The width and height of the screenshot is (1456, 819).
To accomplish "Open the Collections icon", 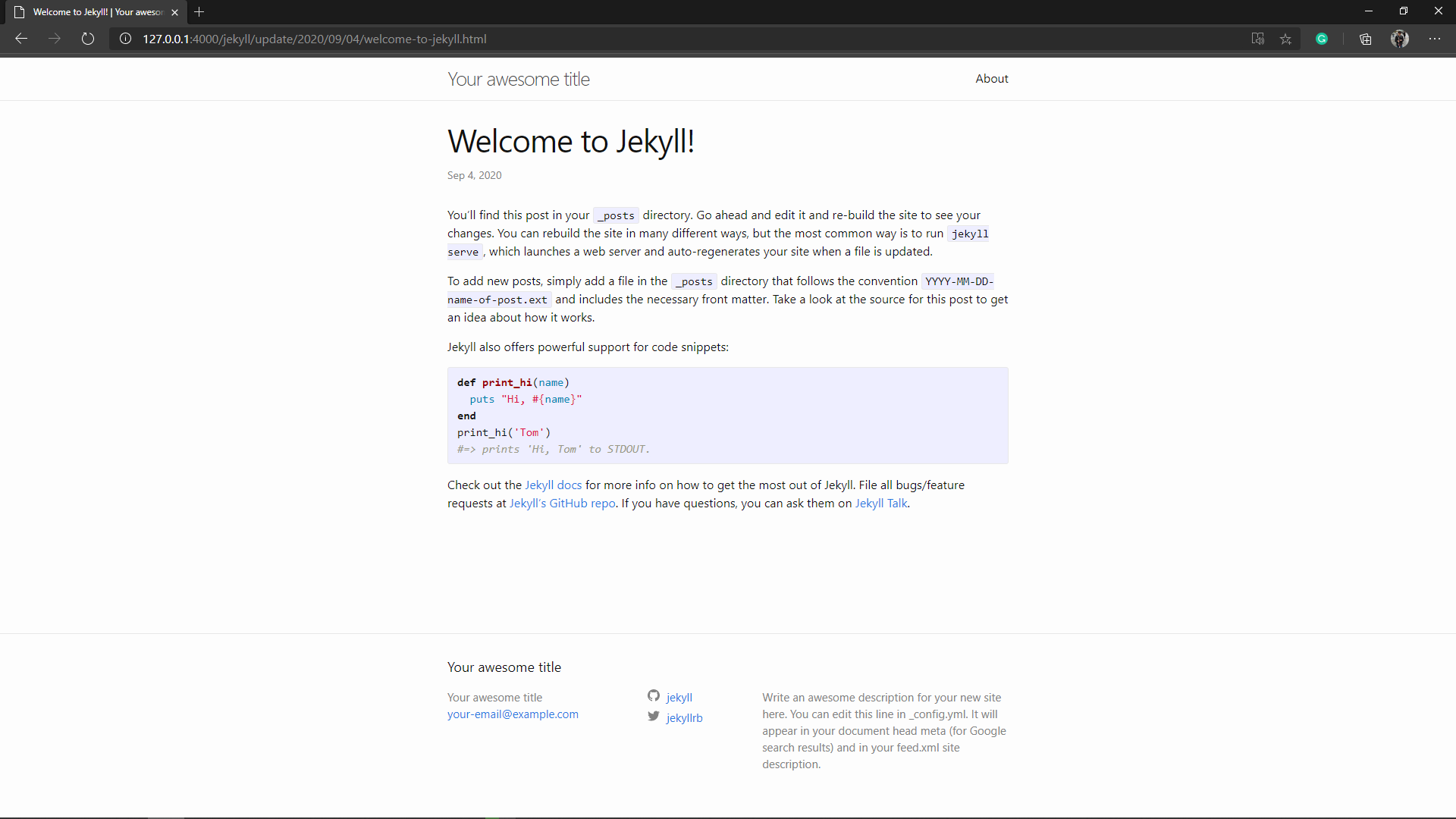I will pyautogui.click(x=1366, y=39).
